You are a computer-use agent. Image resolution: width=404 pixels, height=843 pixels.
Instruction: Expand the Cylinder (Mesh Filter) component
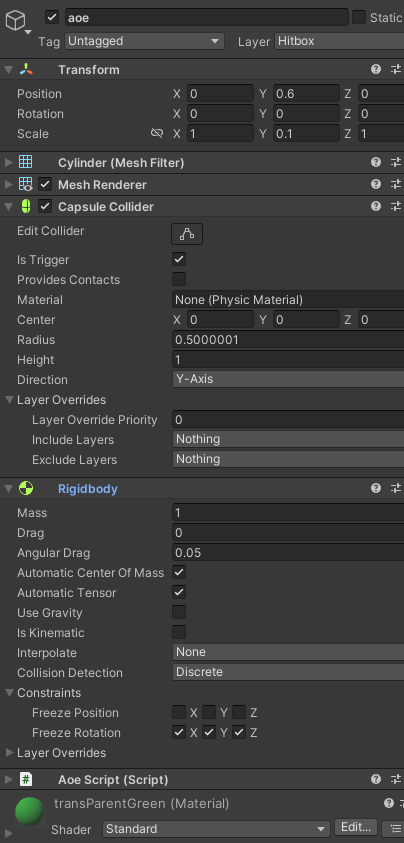point(8,162)
